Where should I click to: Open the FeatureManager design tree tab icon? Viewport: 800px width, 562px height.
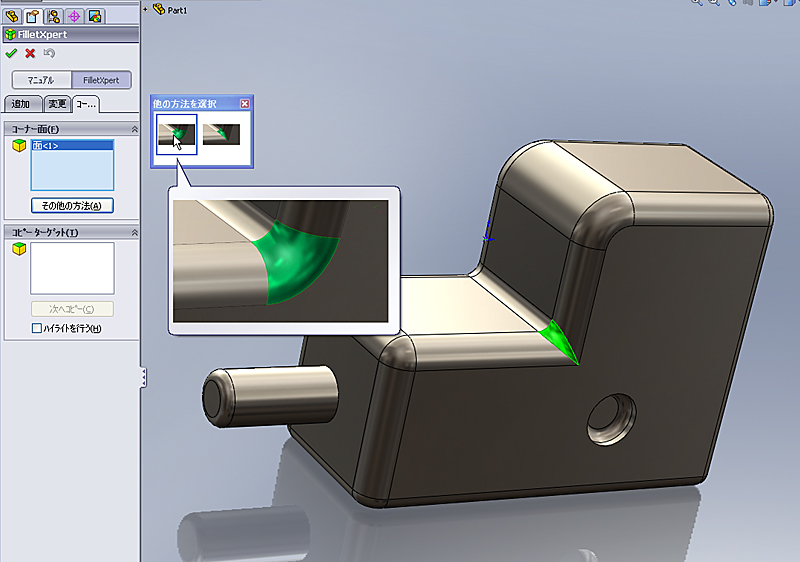click(13, 16)
